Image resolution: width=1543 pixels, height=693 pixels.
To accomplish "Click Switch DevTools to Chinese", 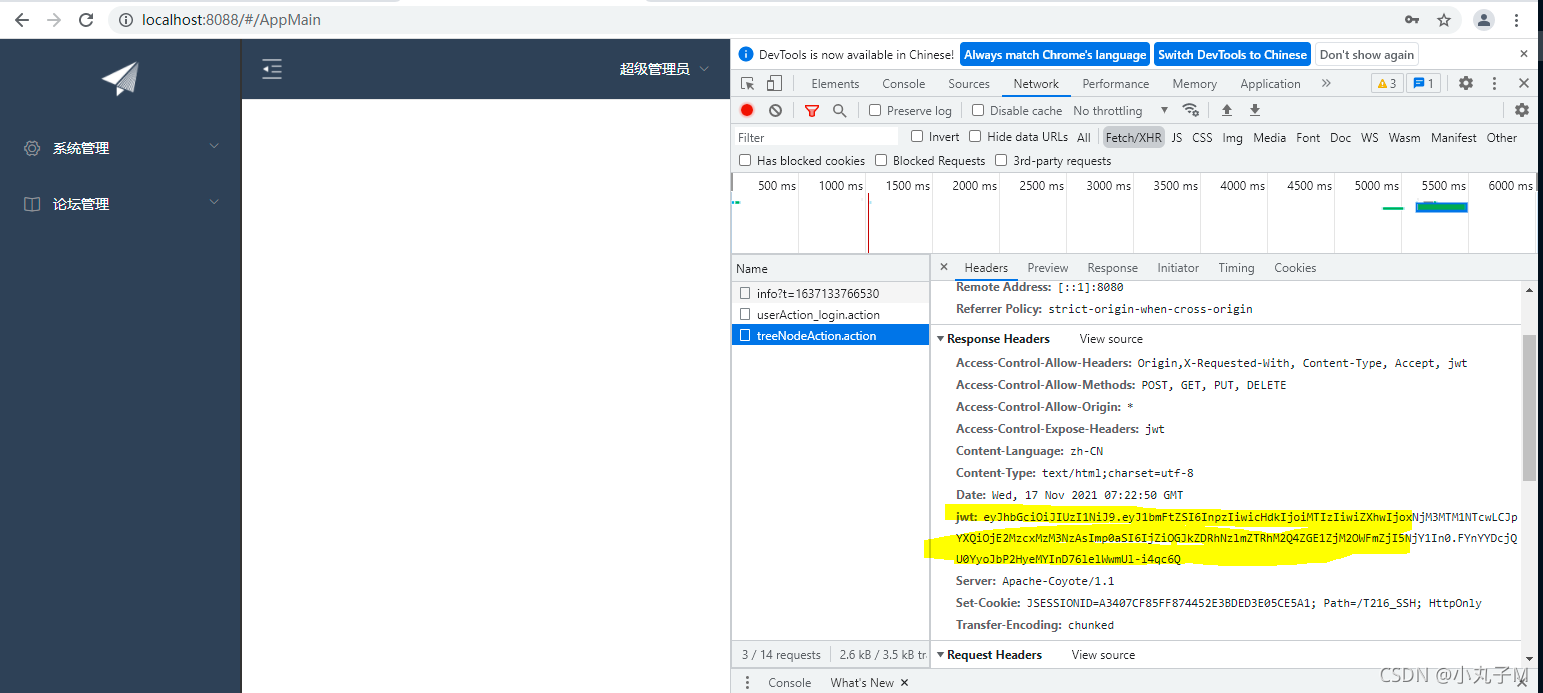I will point(1232,54).
